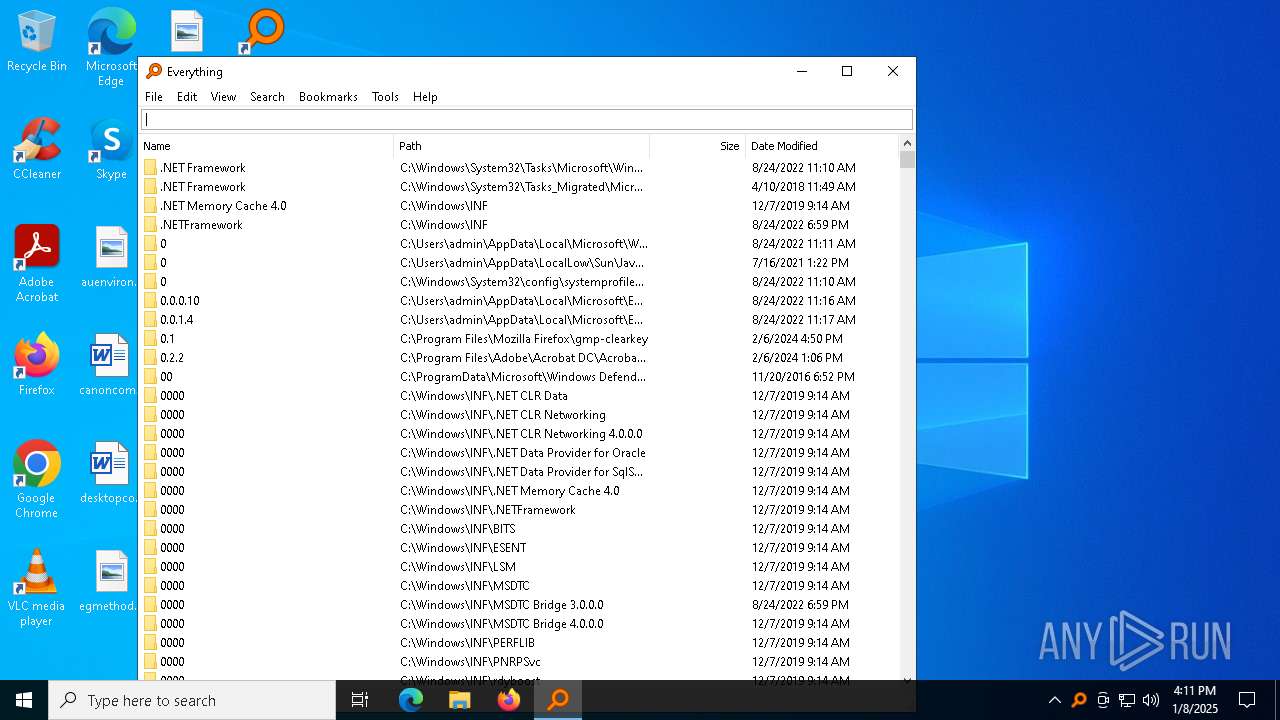Select the .NETFramework folder name
This screenshot has height=720, width=1280.
[201, 225]
